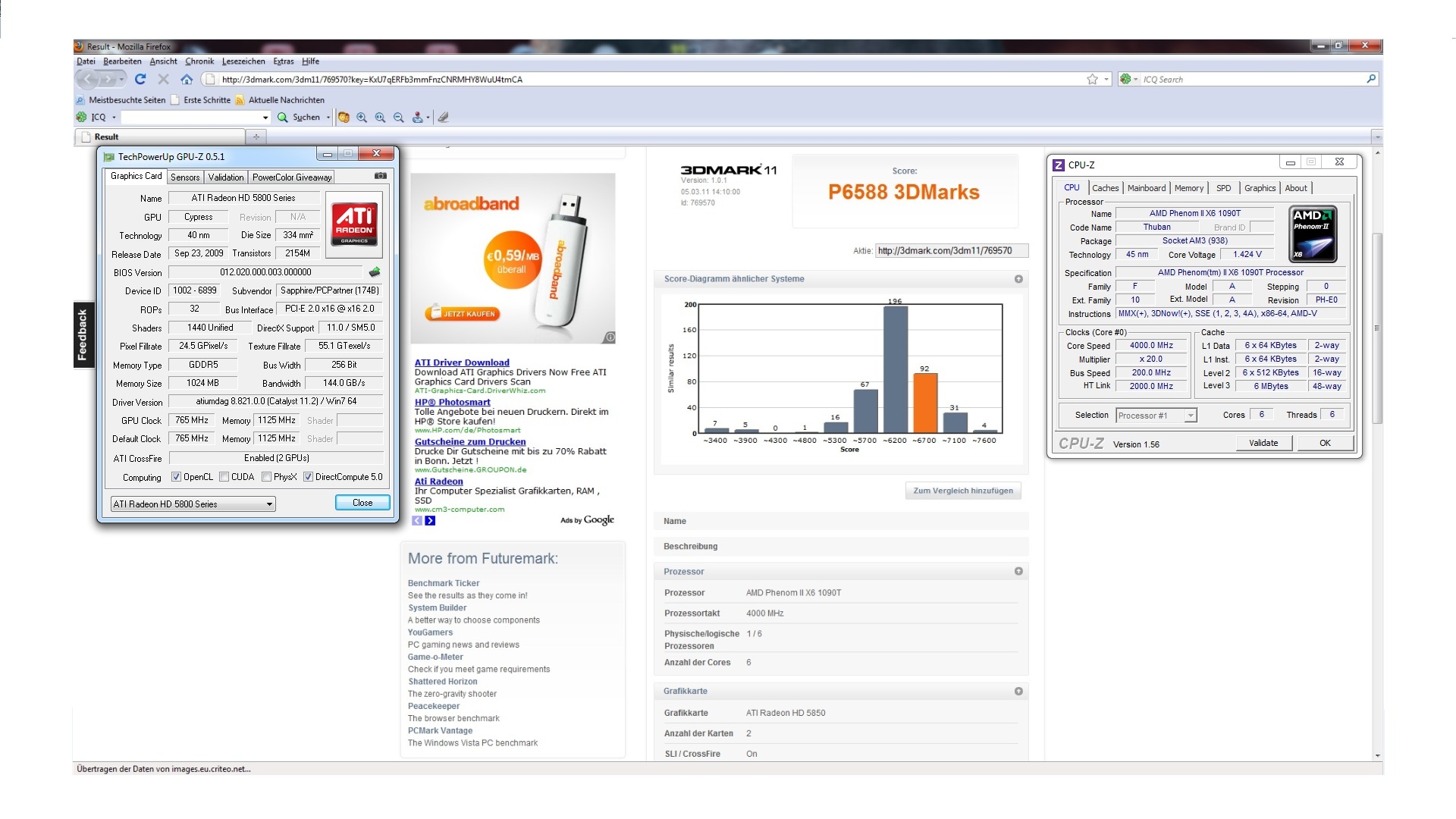This screenshot has height=819, width=1456.
Task: Click the orange 92 bar in score chart
Action: pyautogui.click(x=924, y=403)
